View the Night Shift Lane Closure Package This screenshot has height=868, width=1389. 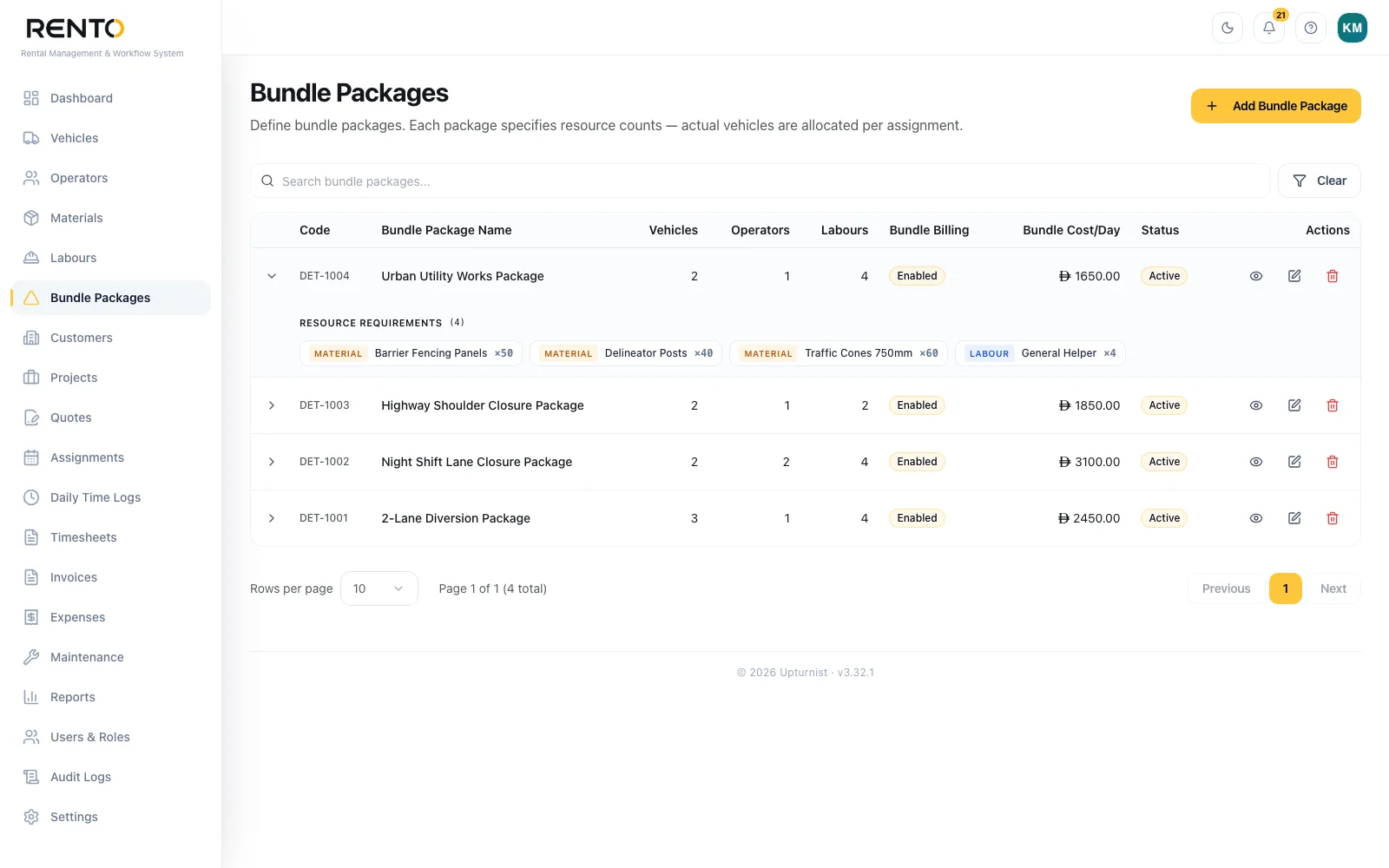click(x=1256, y=462)
